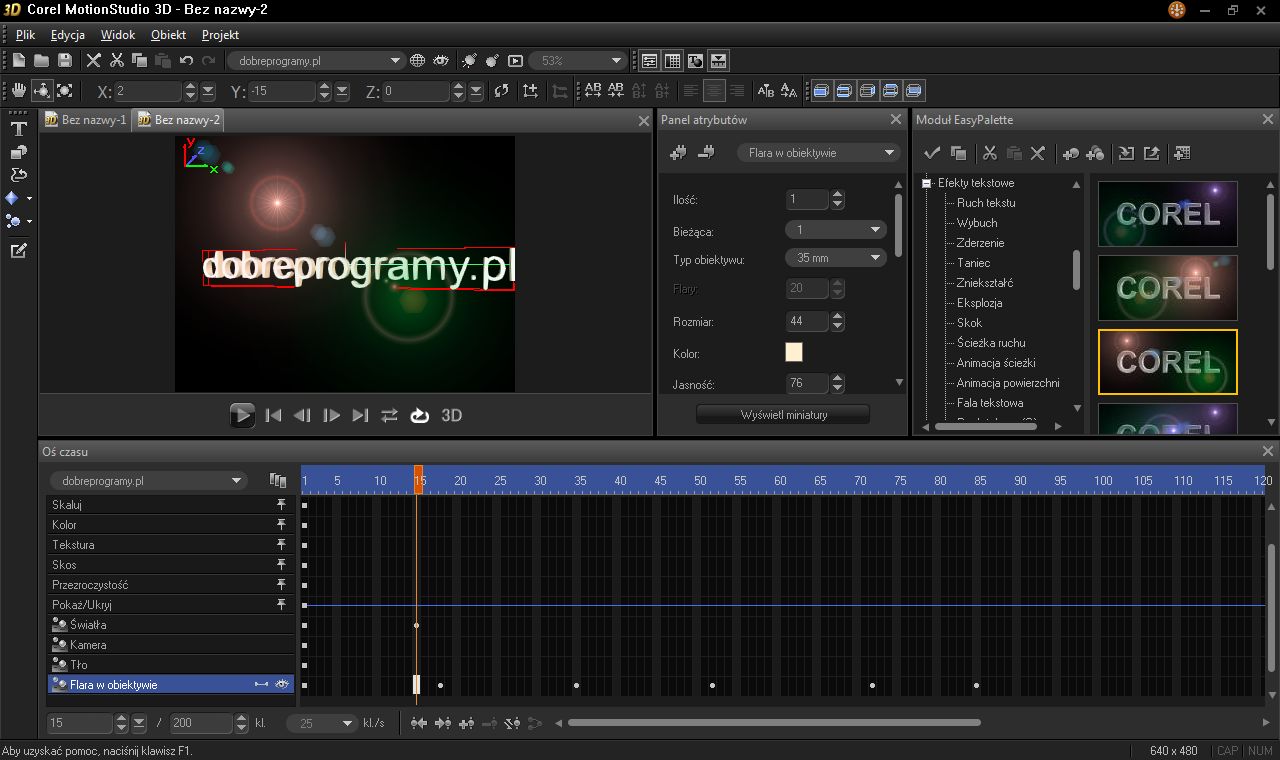Toggle pin on Skaluj timeline row
Screen dimensions: 1280x760
pyautogui.click(x=282, y=505)
